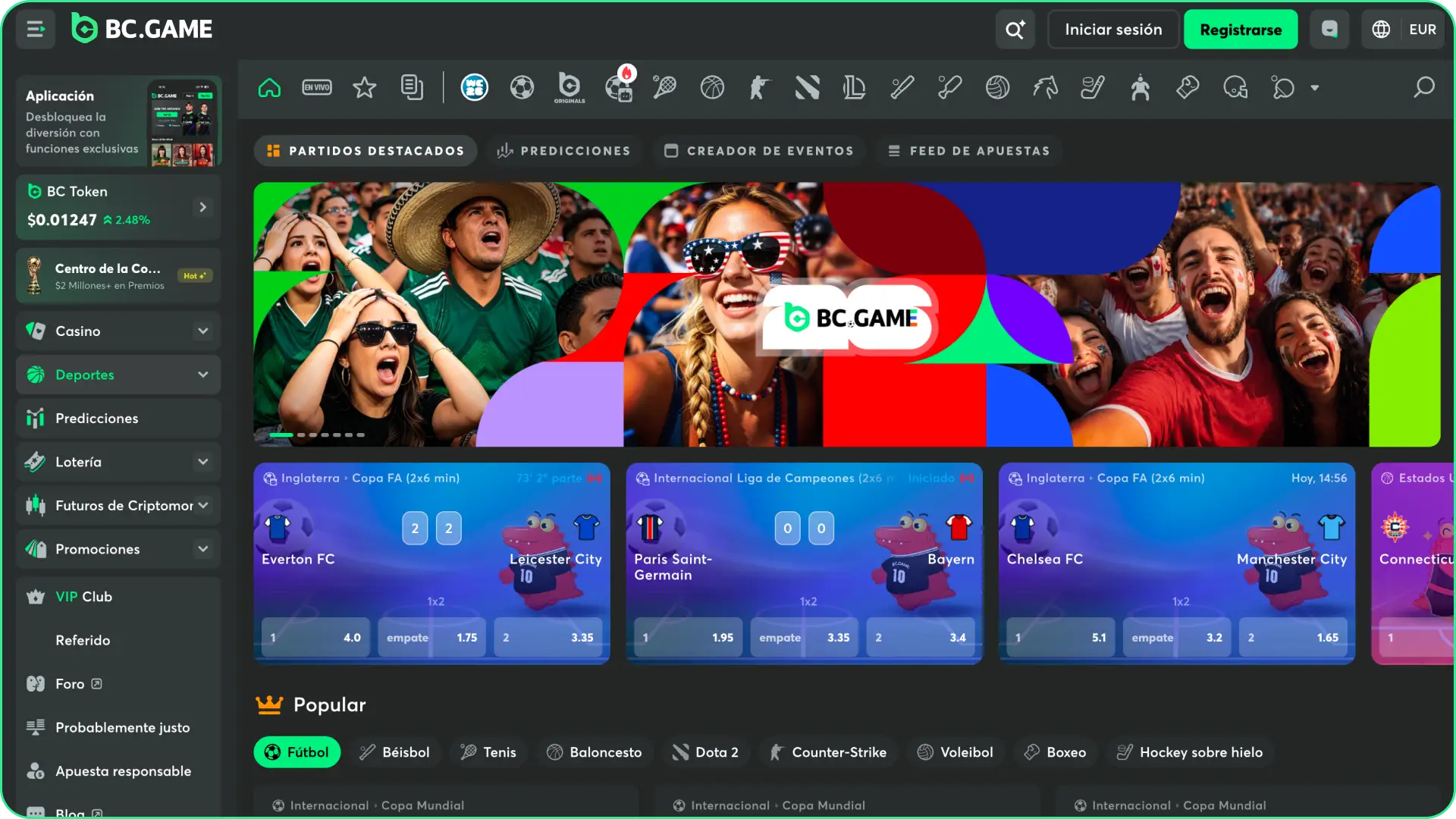The height and width of the screenshot is (819, 1456).
Task: Select the Fútbol chip under Popular
Action: coord(297,752)
